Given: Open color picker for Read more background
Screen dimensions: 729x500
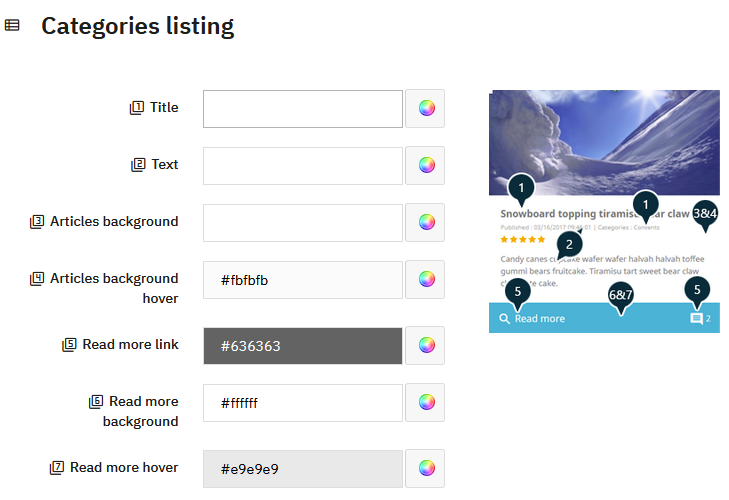Looking at the screenshot, I should tap(426, 403).
